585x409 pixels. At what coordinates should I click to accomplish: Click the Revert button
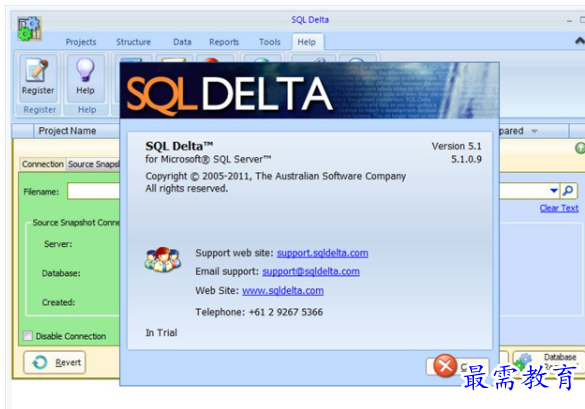pyautogui.click(x=55, y=362)
